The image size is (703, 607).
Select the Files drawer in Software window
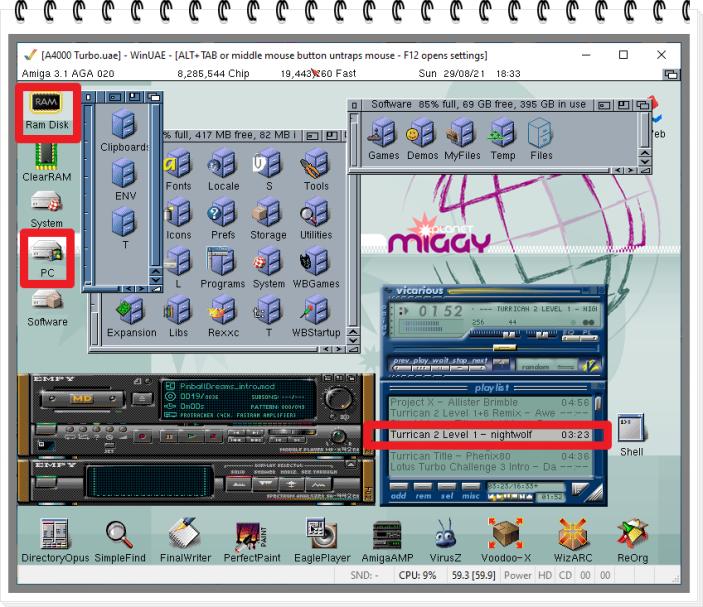click(541, 139)
